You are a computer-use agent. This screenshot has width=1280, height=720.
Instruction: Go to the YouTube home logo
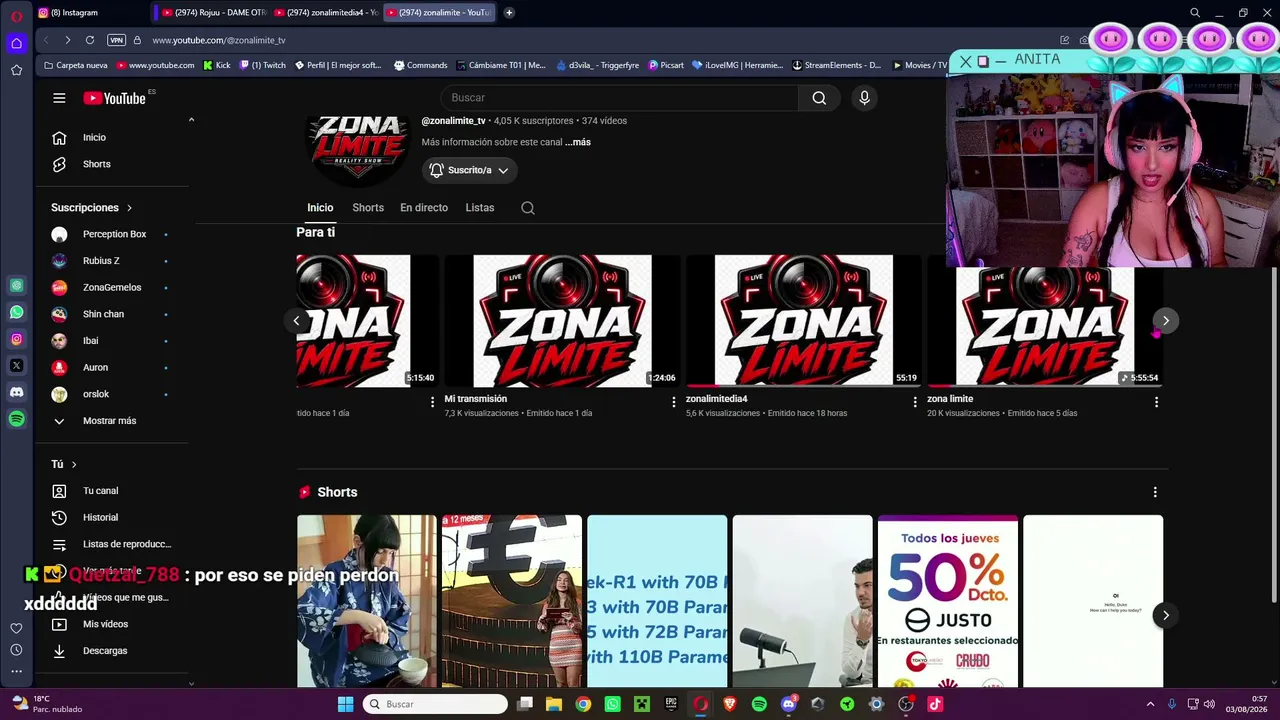(114, 98)
